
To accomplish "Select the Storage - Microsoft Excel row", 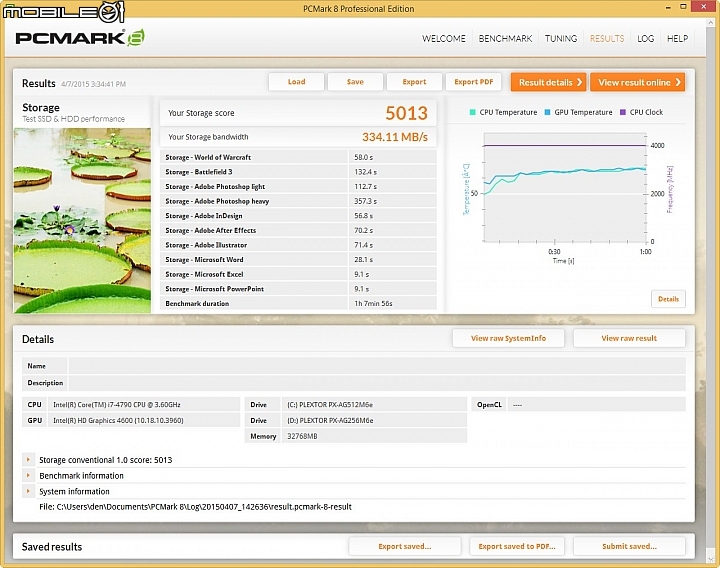I will (298, 274).
